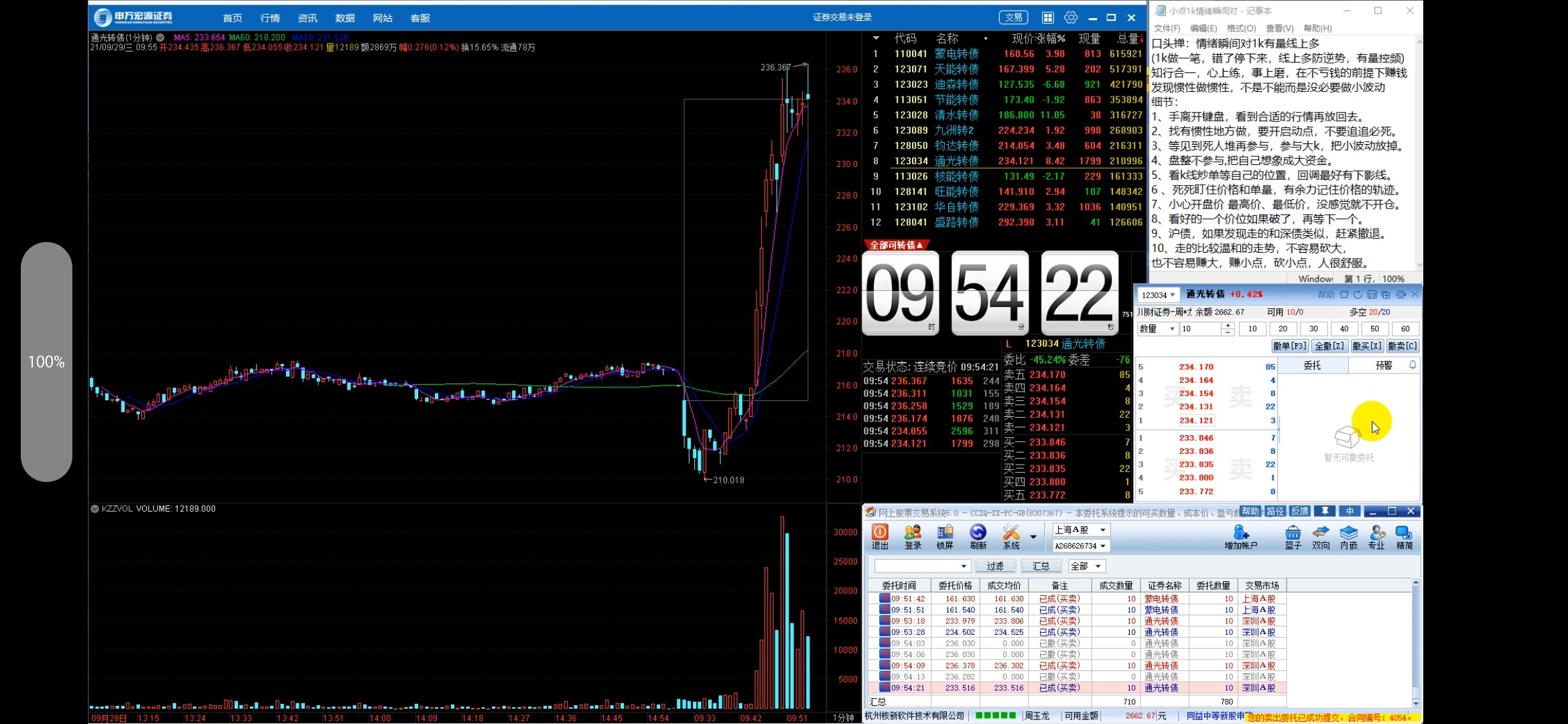
Task: Open the 系统 system tools icon
Action: coord(1011,536)
